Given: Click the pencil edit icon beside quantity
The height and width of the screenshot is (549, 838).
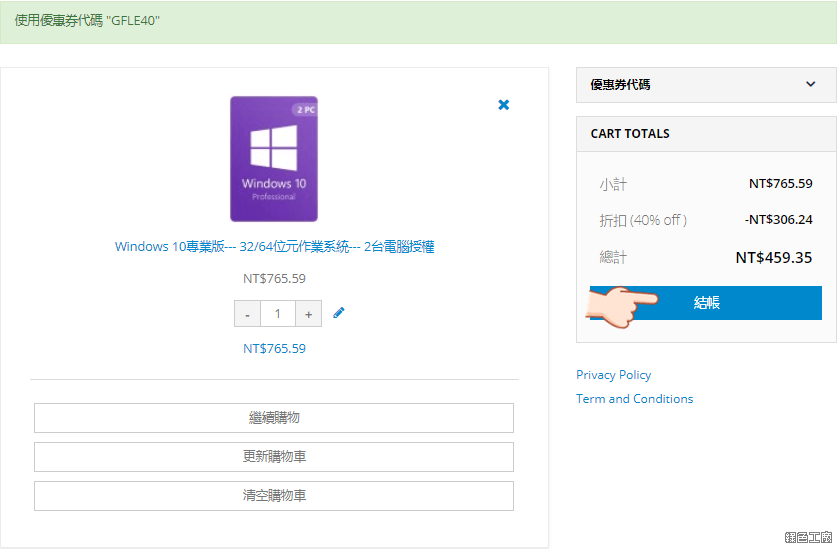Looking at the screenshot, I should 339,313.
